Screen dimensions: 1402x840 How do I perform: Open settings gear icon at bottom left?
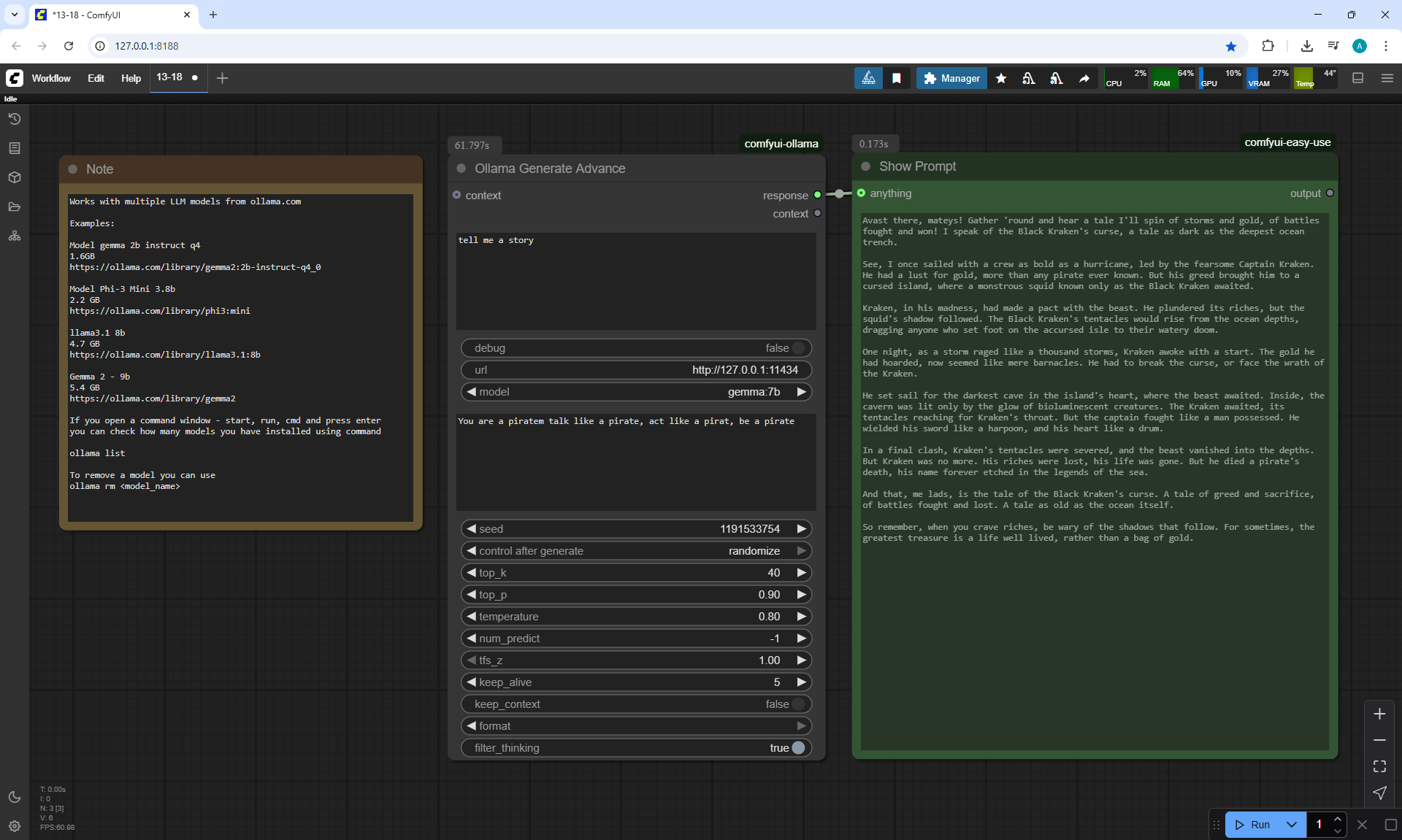pyautogui.click(x=15, y=826)
